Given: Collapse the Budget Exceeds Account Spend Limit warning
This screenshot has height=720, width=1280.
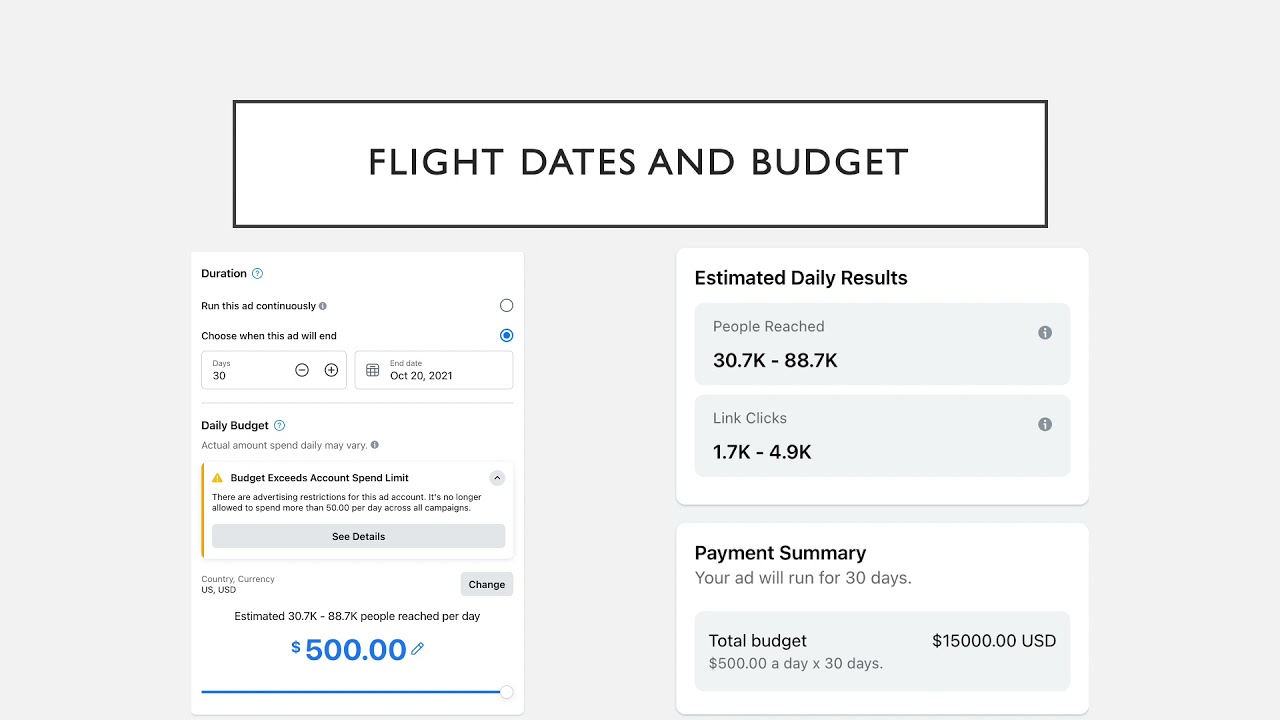Looking at the screenshot, I should click(497, 478).
